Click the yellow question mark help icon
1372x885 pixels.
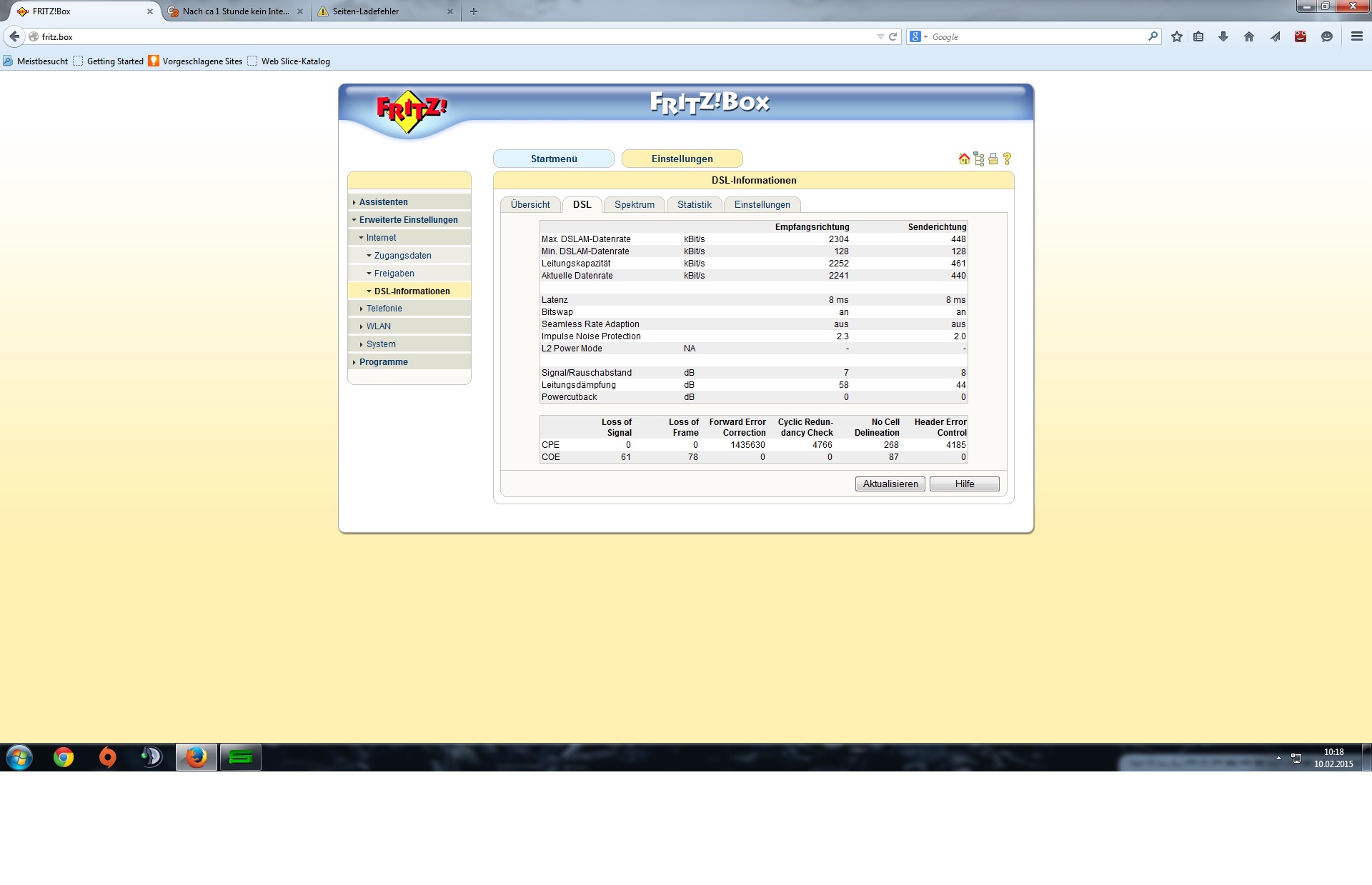pos(1007,159)
